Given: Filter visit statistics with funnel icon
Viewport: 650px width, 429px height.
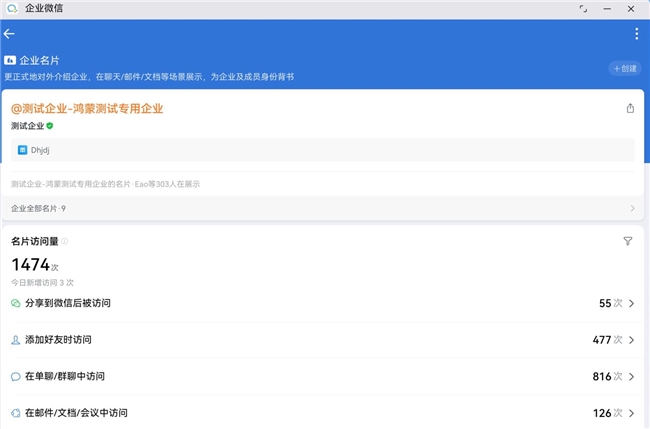Looking at the screenshot, I should pyautogui.click(x=628, y=241).
